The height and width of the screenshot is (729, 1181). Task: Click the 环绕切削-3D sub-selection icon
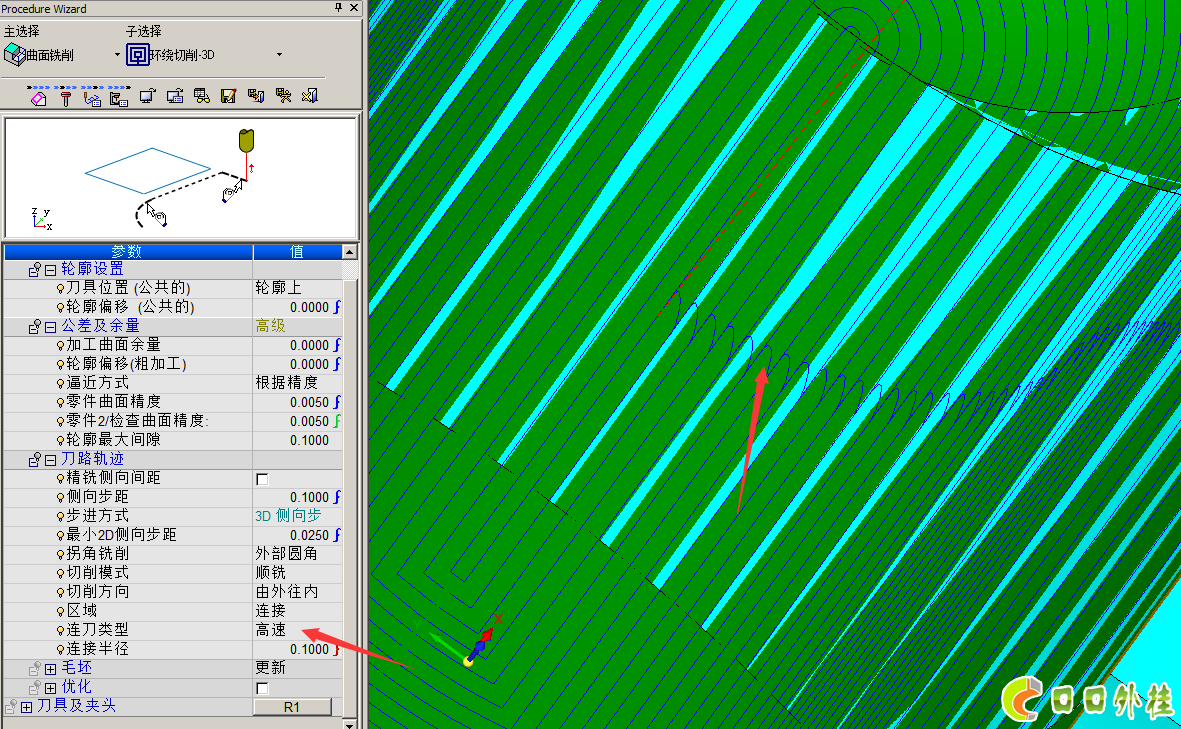coord(138,54)
